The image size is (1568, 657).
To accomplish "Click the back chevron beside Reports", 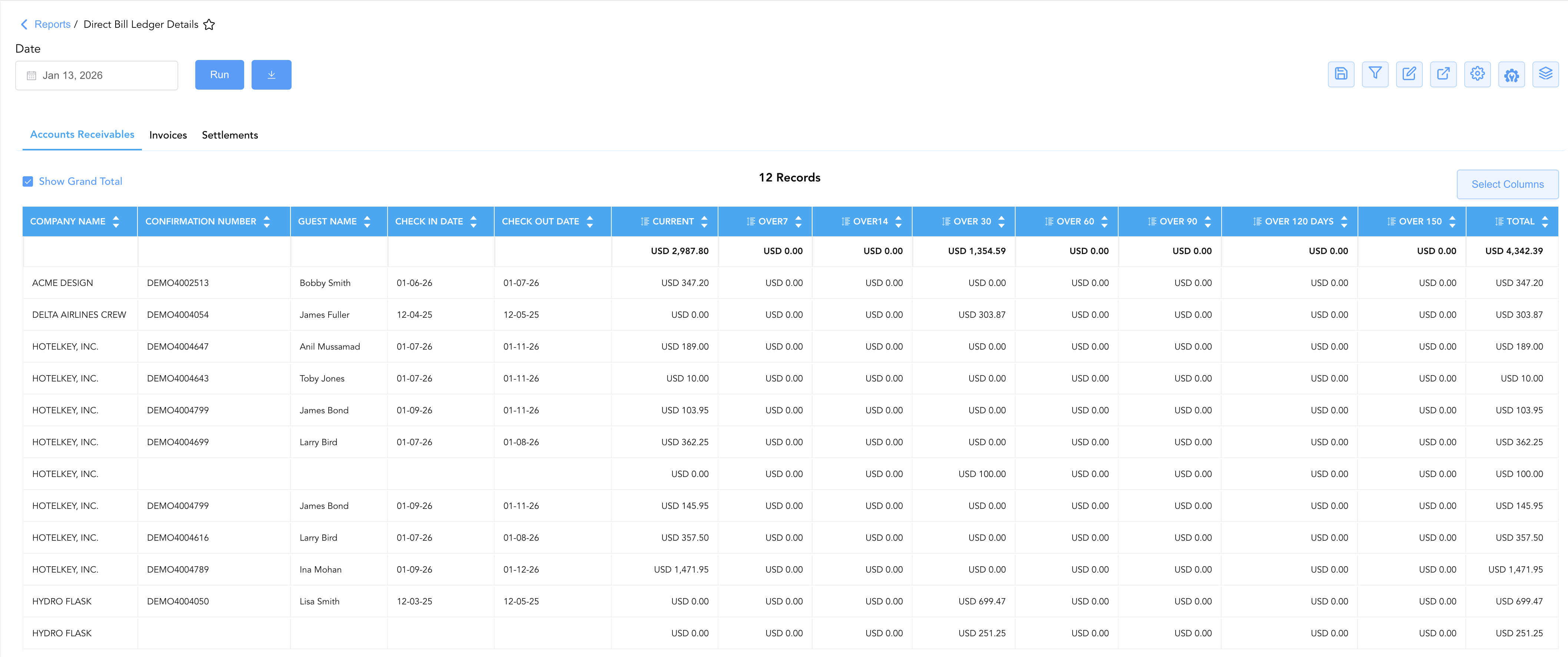I will (x=24, y=24).
